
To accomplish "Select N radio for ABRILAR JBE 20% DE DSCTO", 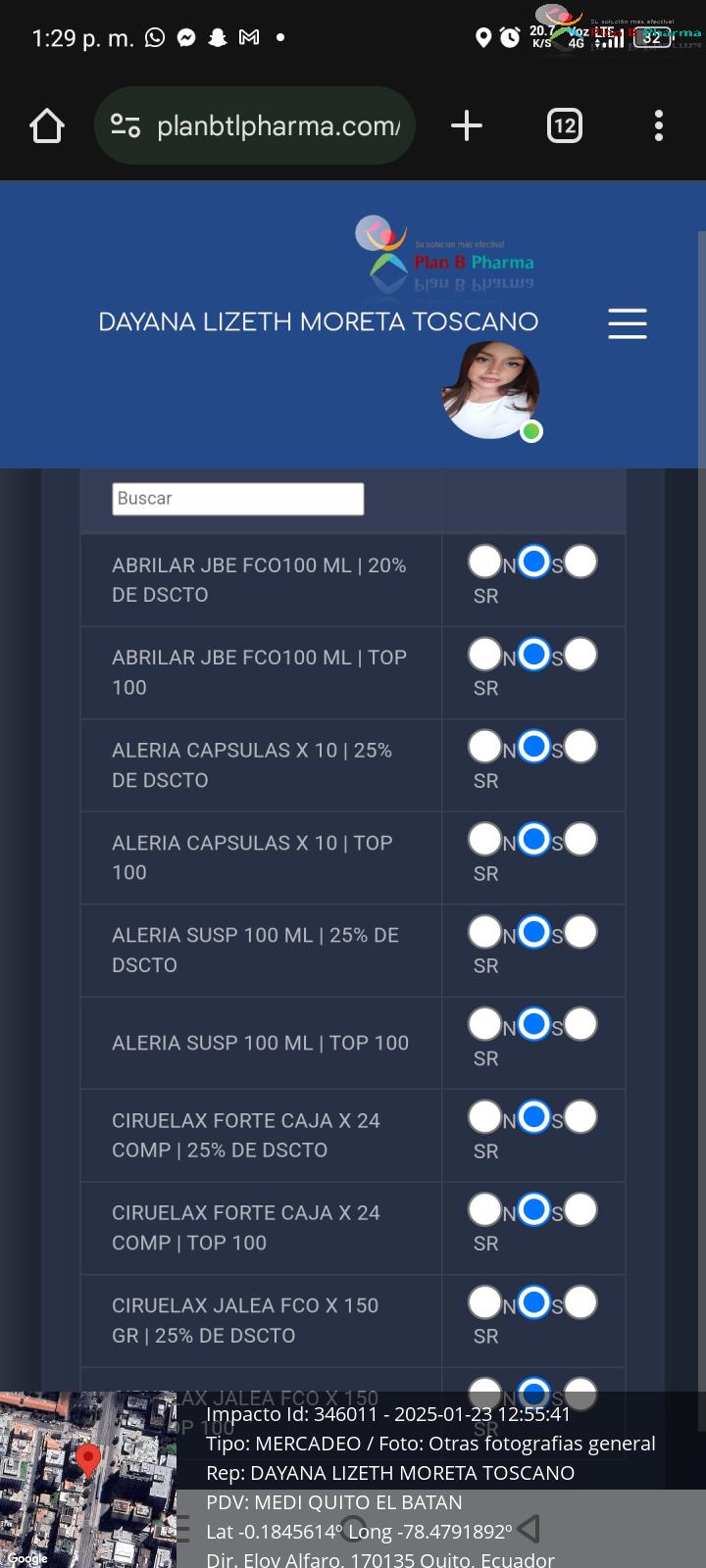I will (485, 562).
